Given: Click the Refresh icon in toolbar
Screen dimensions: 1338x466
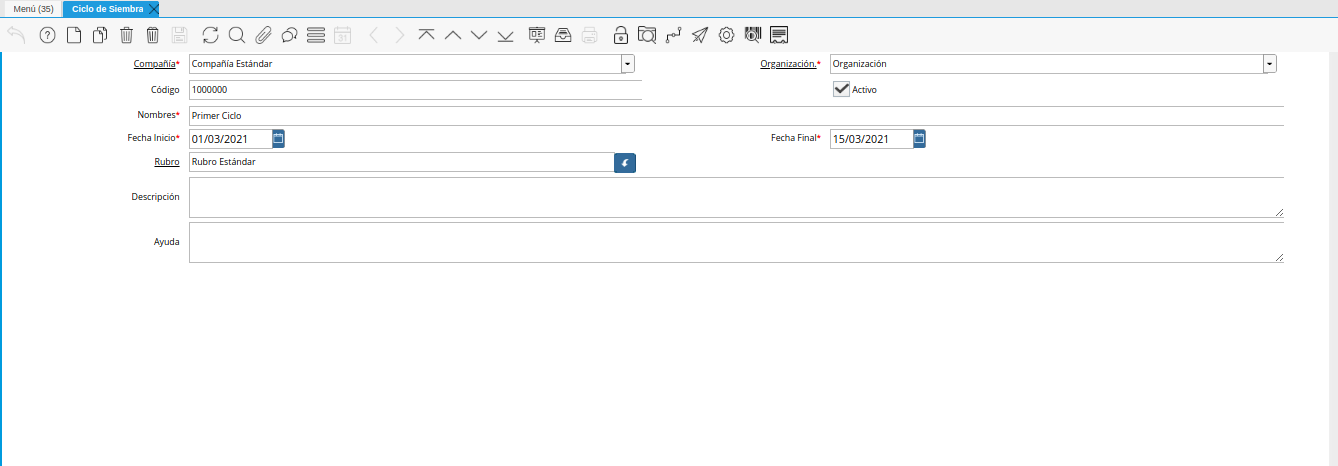Looking at the screenshot, I should click(210, 35).
